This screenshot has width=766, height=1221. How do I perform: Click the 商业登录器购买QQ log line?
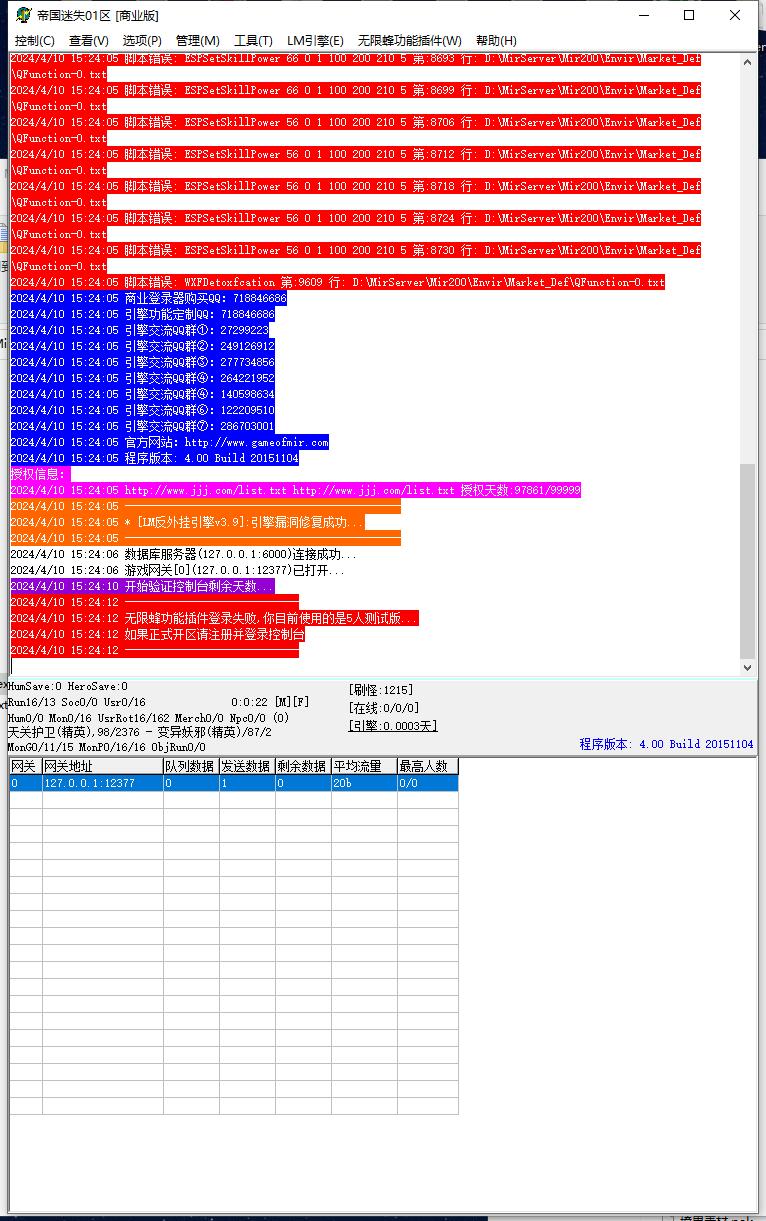pos(148,298)
